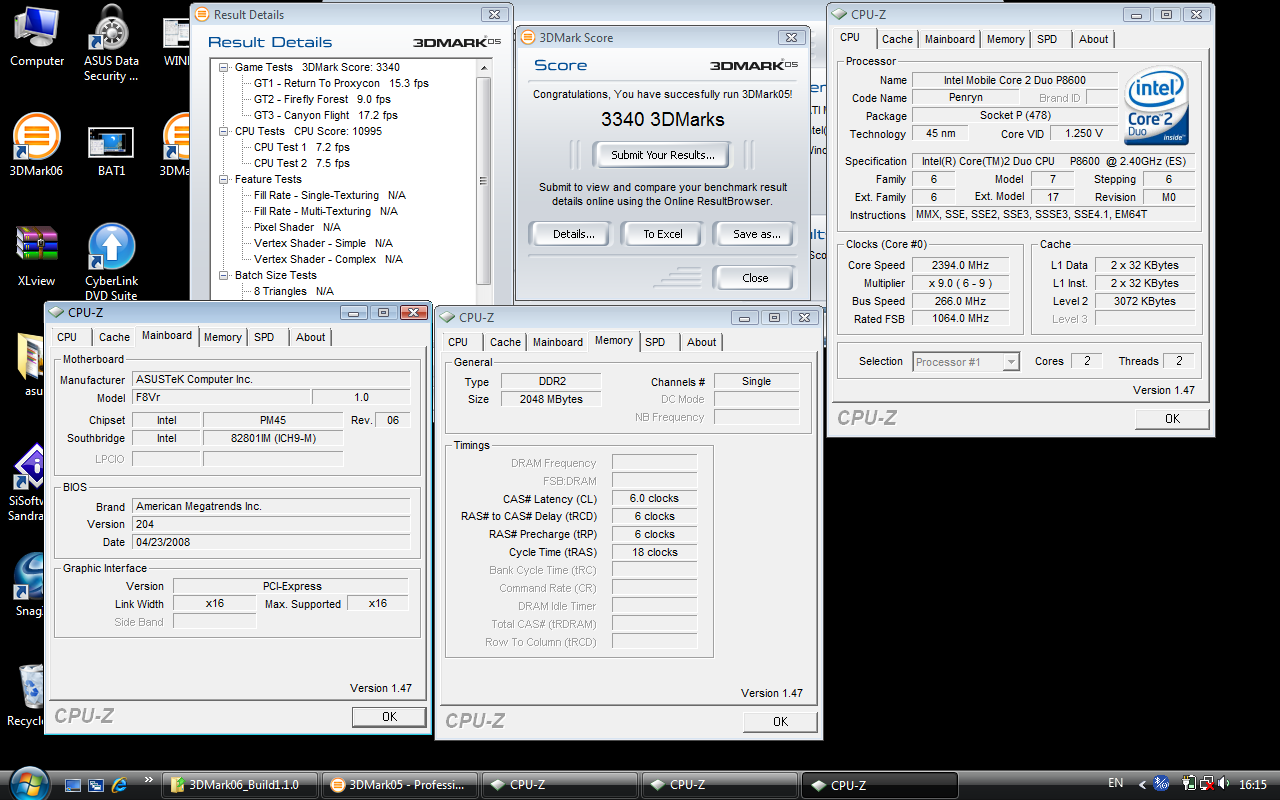Click the Switch Between Windows quick launch icon
This screenshot has width=1280, height=800.
point(96,785)
